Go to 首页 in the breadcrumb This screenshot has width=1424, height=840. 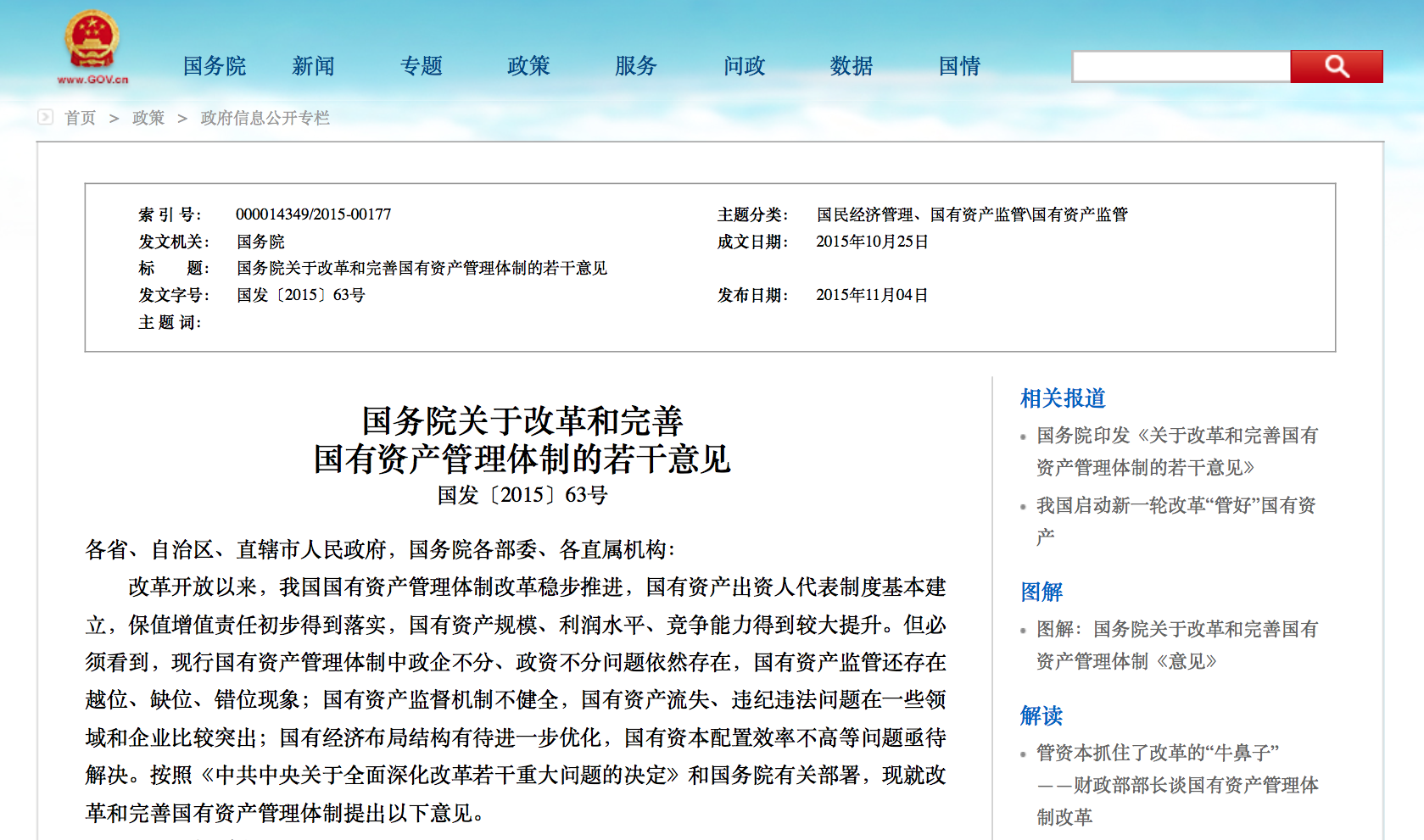point(81,118)
